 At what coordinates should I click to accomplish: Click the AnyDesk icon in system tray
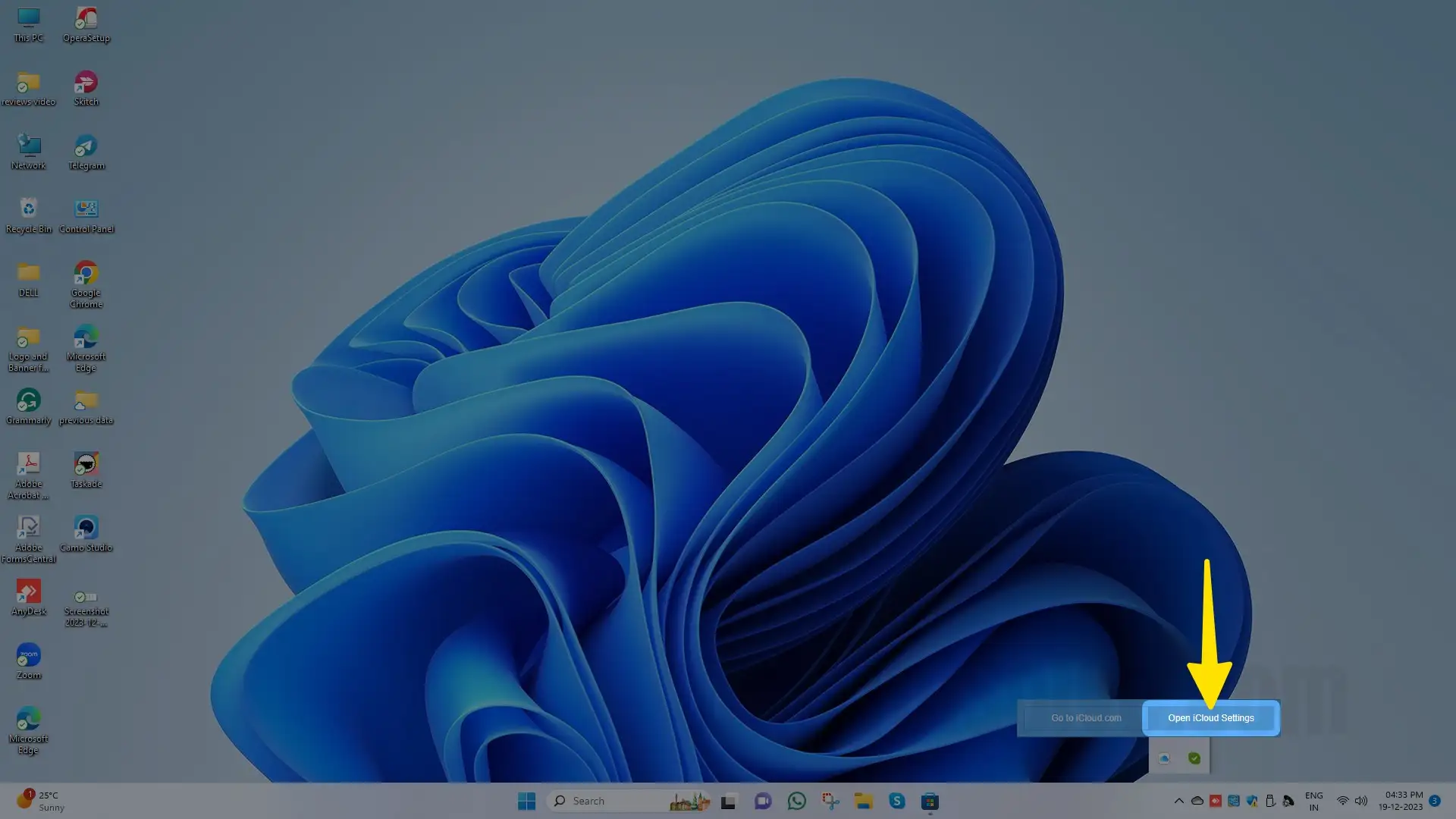pos(1215,801)
